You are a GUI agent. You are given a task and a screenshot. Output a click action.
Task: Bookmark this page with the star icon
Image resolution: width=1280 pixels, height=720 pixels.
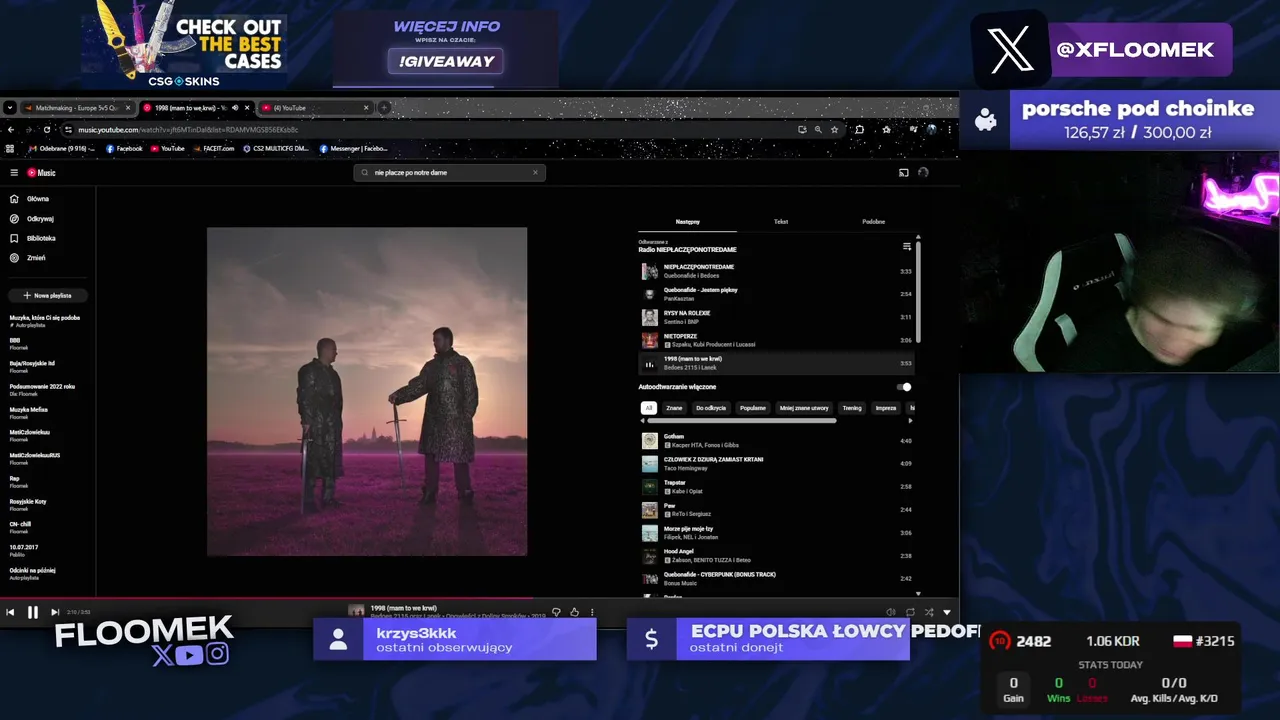click(x=834, y=129)
